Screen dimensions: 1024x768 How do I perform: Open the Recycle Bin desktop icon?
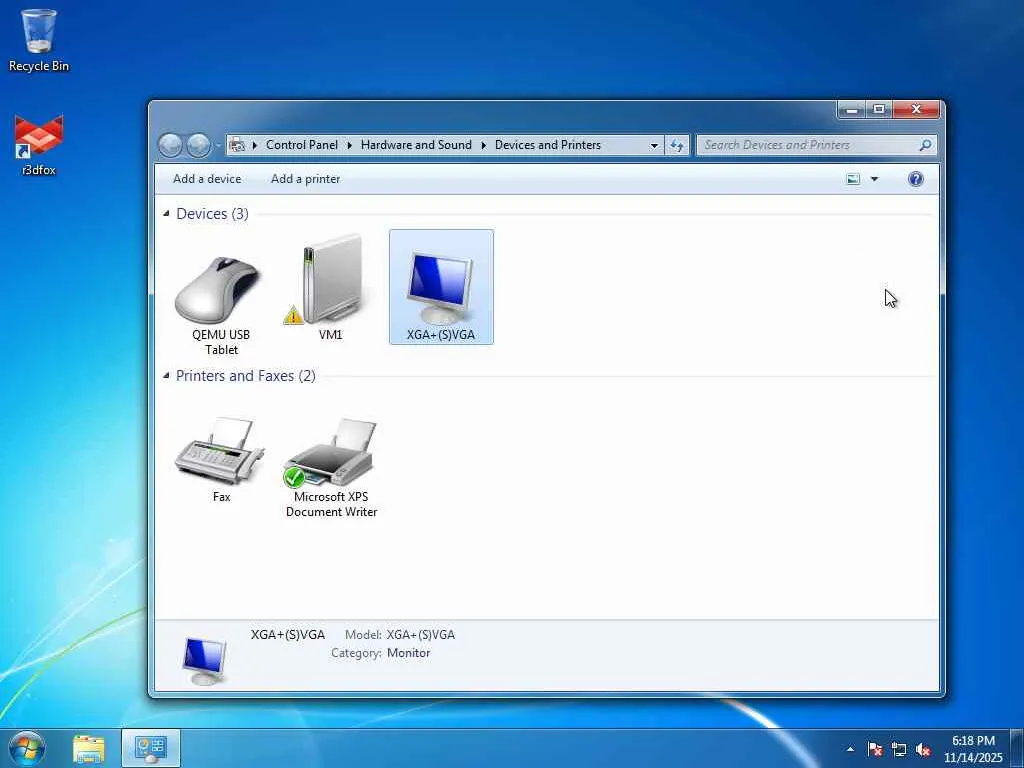click(x=39, y=40)
